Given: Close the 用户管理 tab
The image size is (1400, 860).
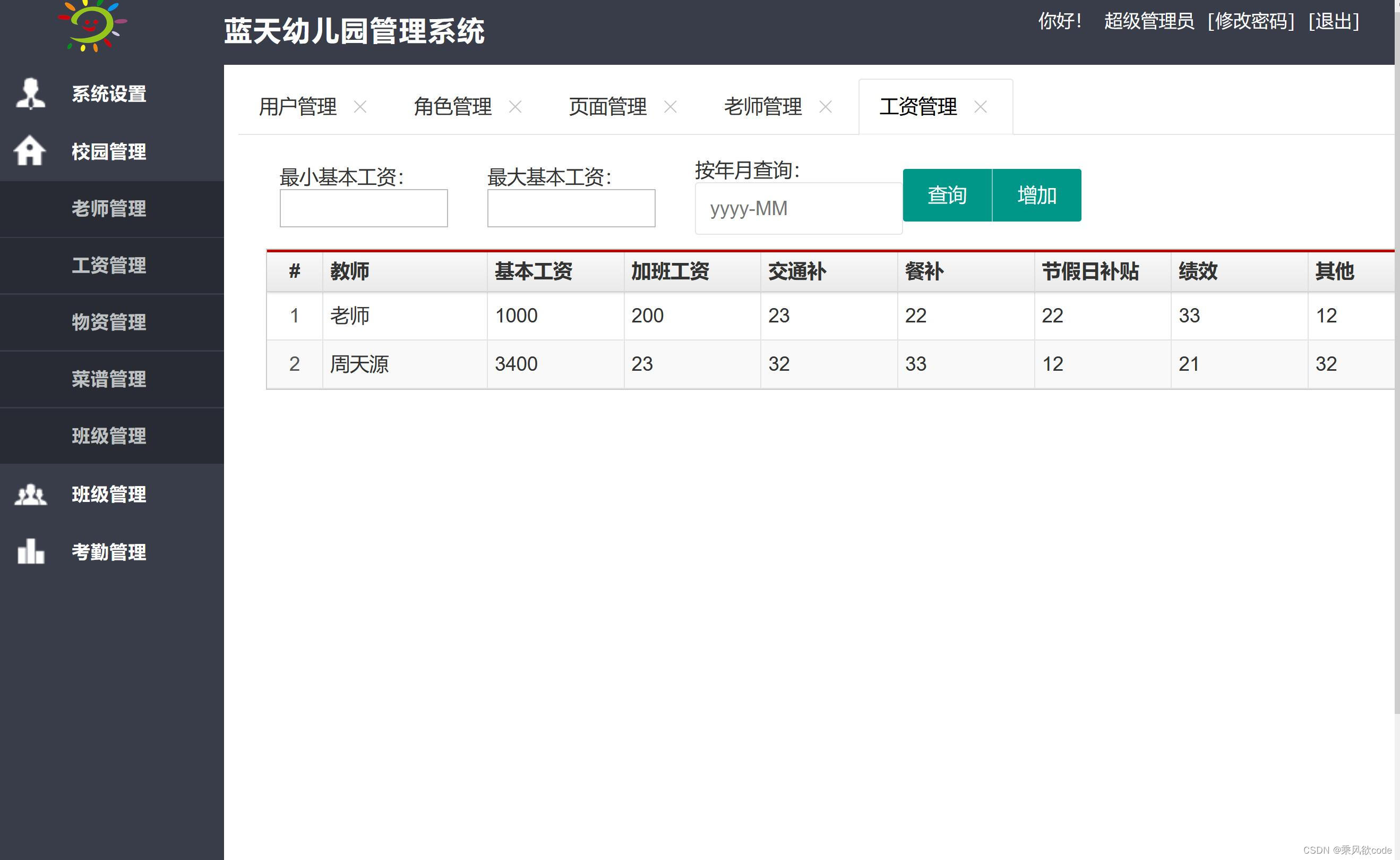Looking at the screenshot, I should [x=360, y=107].
